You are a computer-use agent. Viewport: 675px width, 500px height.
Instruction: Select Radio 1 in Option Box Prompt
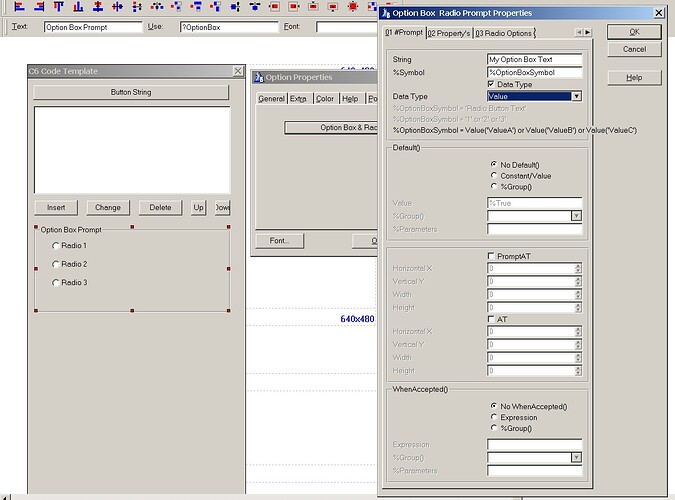(56, 245)
